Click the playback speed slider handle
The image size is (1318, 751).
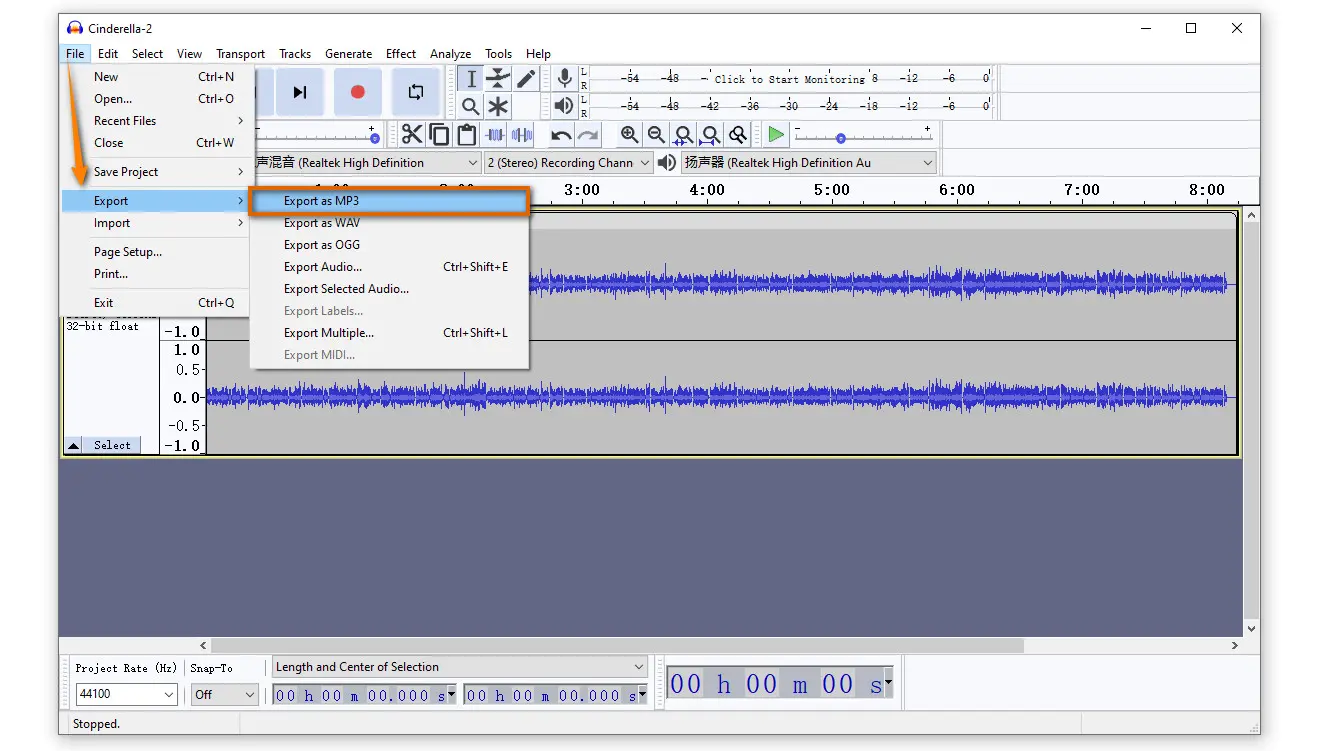[841, 139]
